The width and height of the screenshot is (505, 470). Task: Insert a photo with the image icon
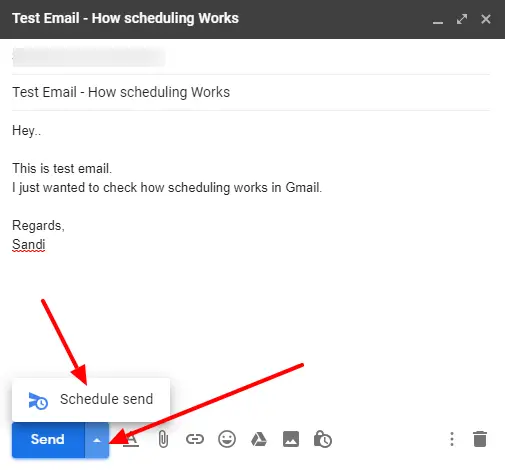[291, 439]
